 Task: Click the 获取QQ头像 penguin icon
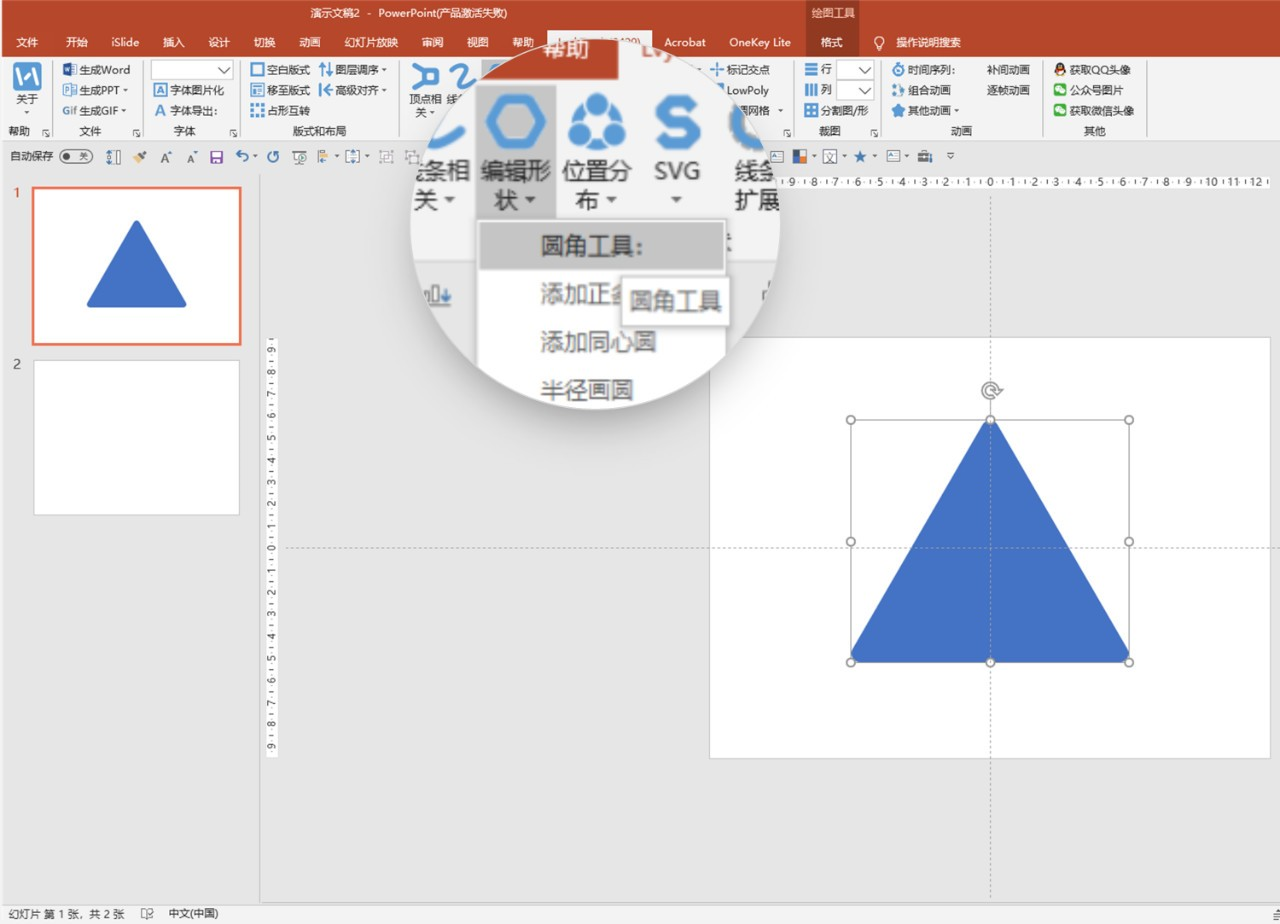click(1060, 70)
